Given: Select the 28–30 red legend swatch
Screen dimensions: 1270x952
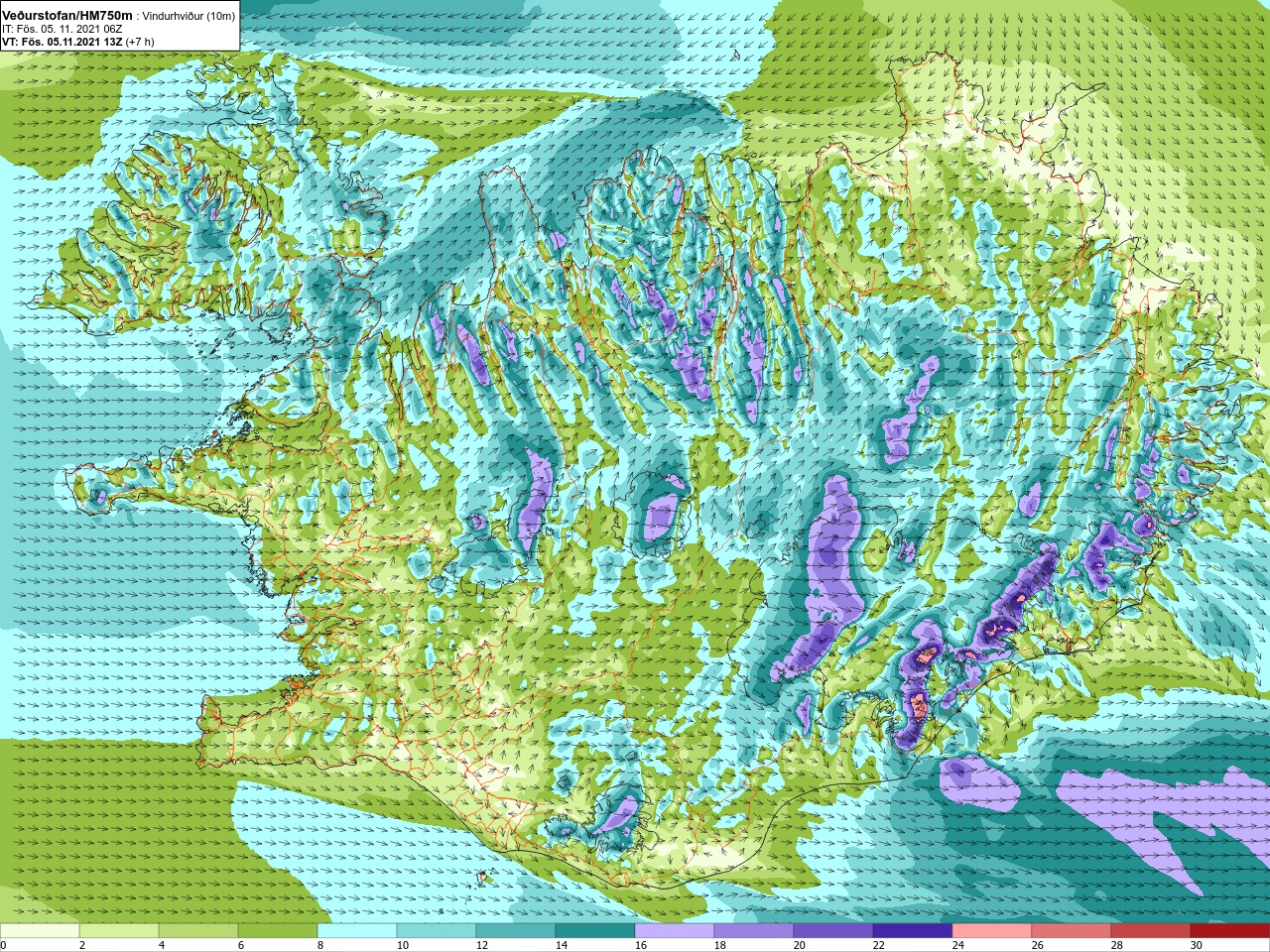Looking at the screenshot, I should 1151,931.
